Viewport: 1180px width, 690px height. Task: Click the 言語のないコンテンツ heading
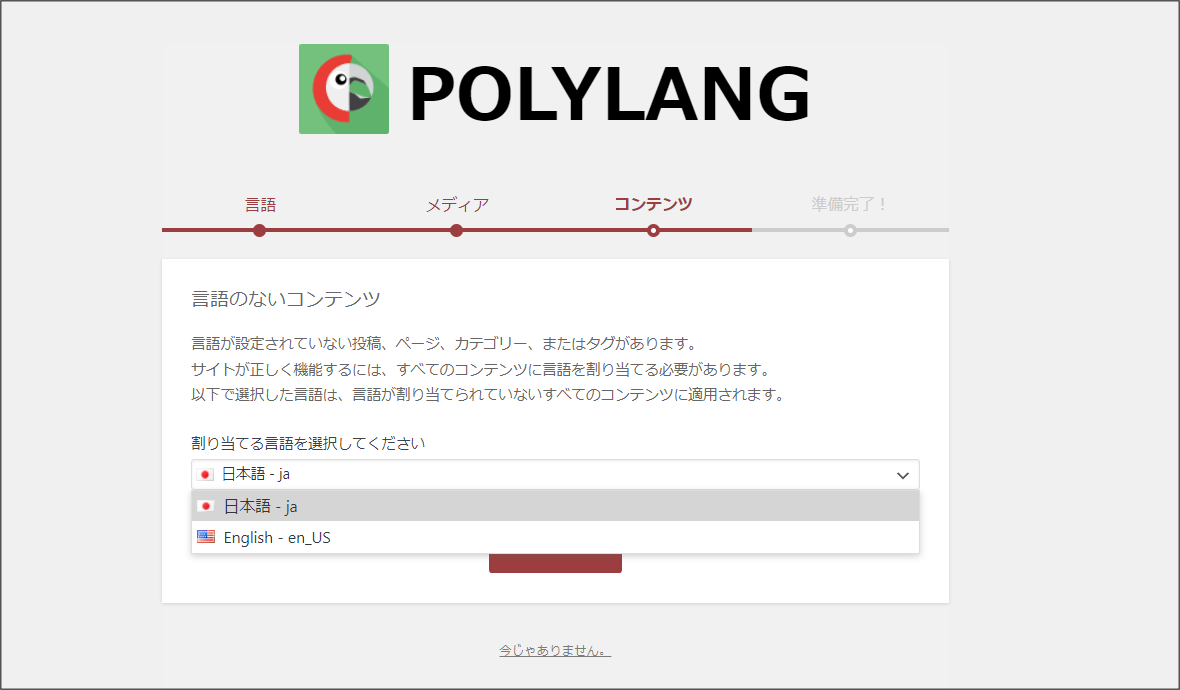coord(286,299)
